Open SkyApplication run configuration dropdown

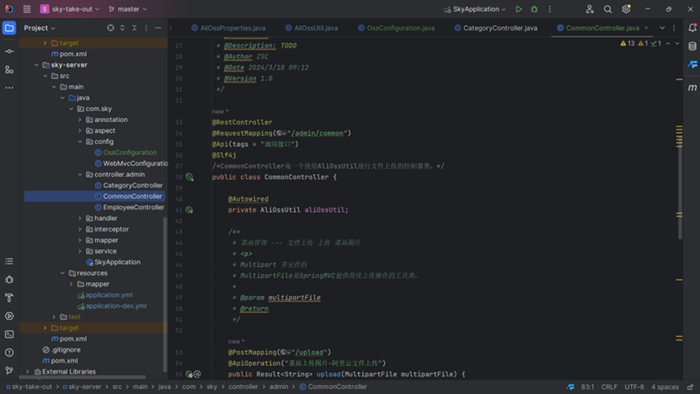click(475, 9)
